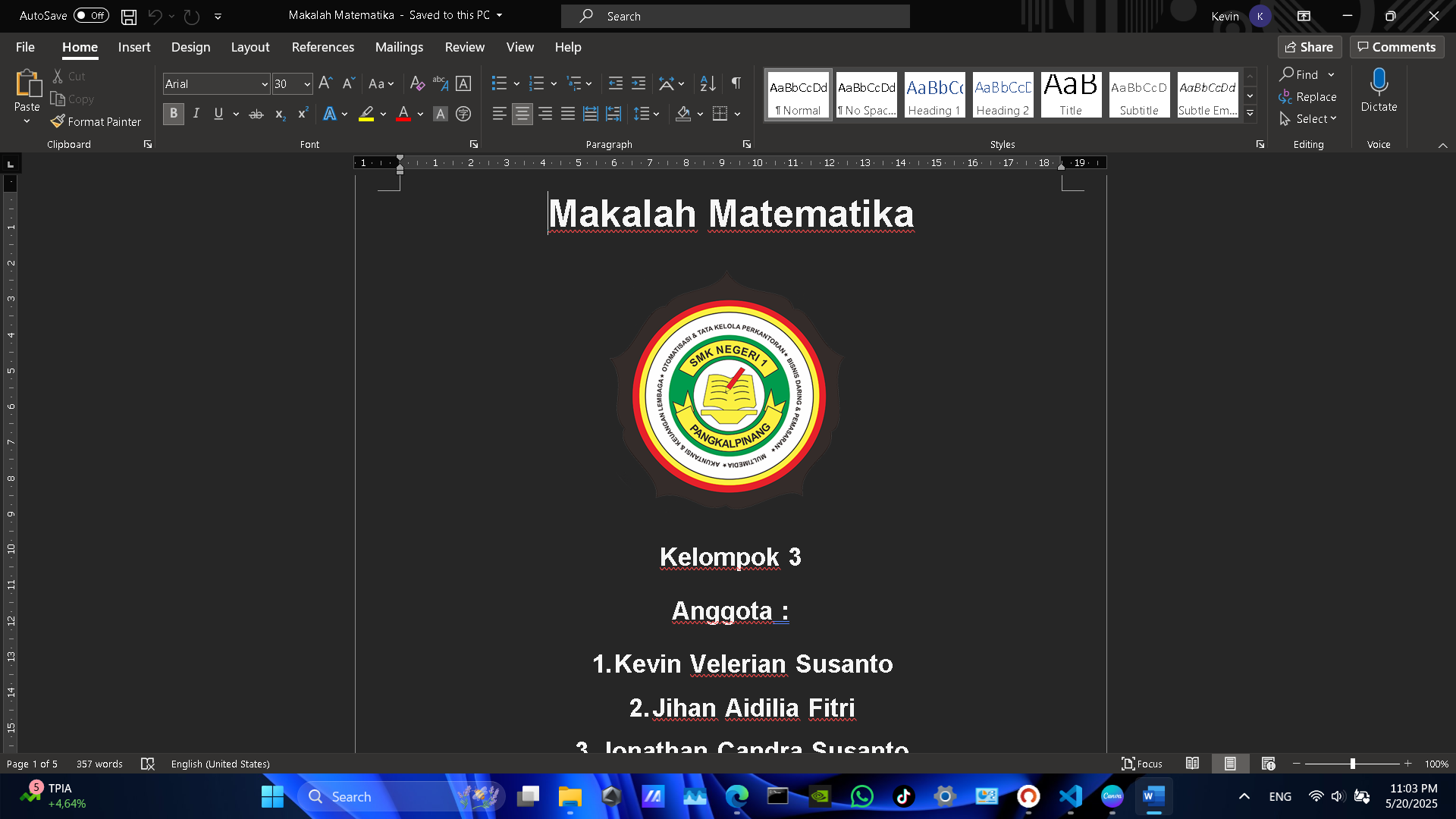Open Read Mode view in status bar
The width and height of the screenshot is (1456, 819).
coord(1192,764)
